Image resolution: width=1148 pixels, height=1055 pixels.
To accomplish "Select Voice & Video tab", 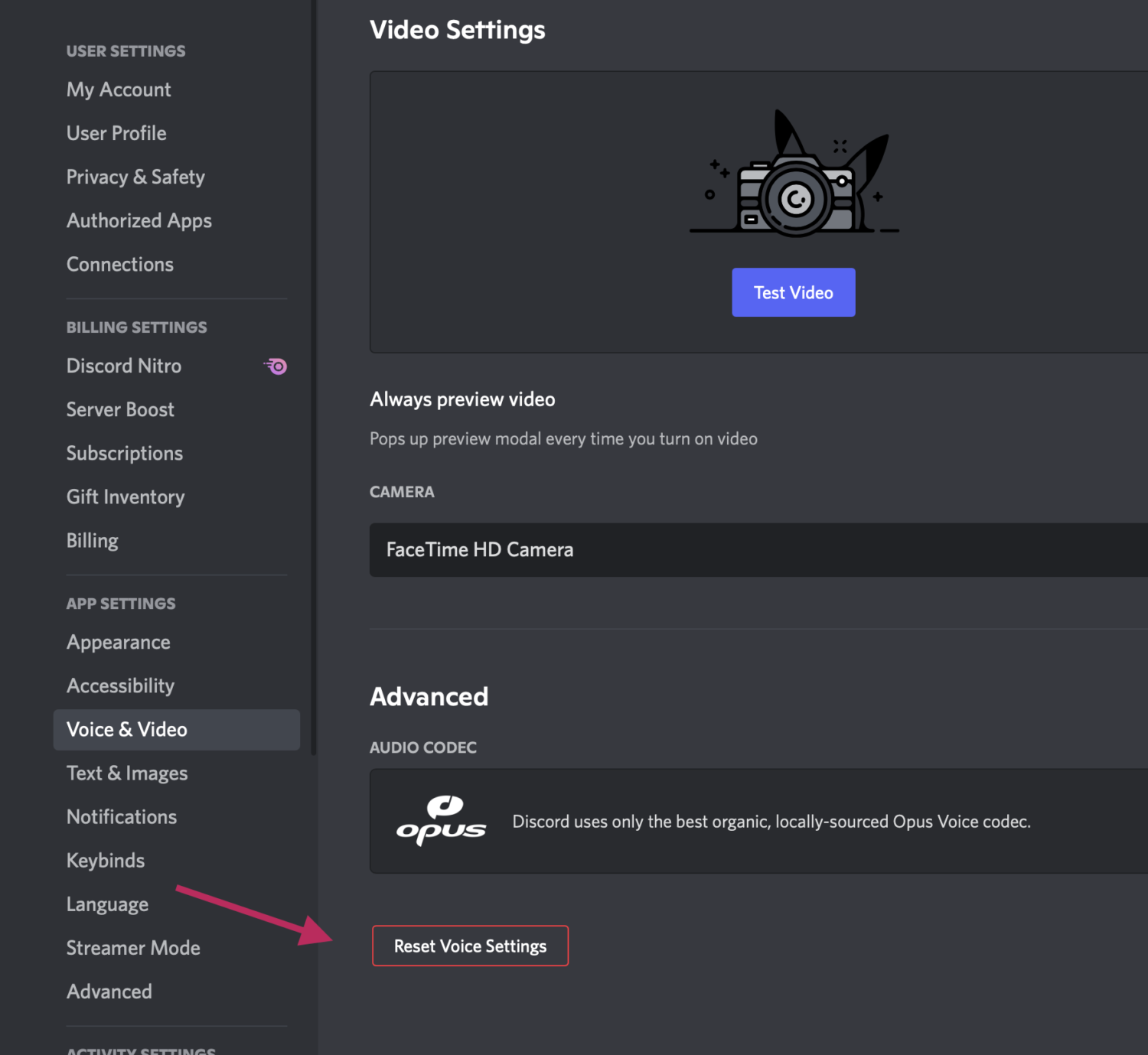I will [177, 729].
